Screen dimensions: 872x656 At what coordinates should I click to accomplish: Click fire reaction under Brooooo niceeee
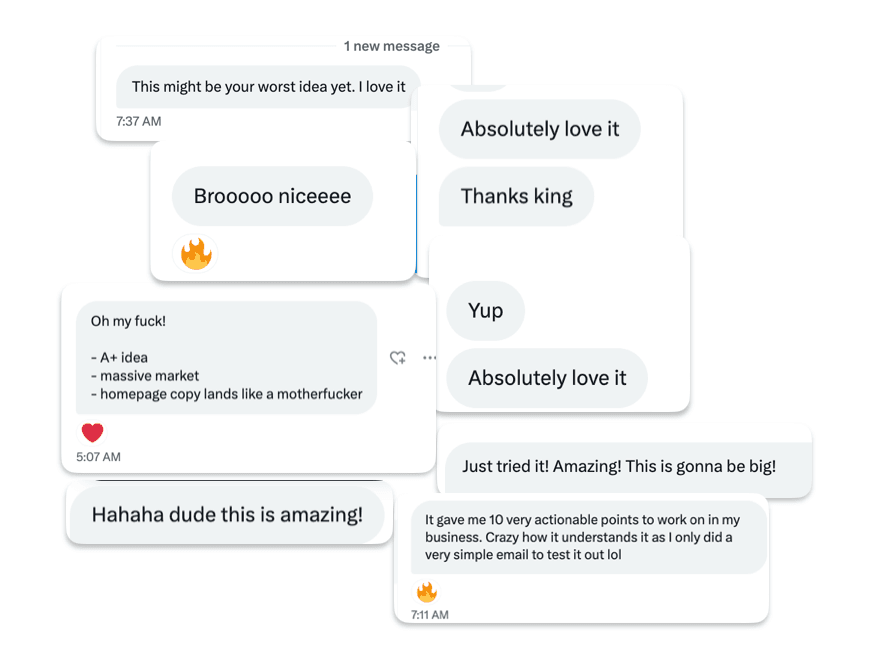(x=196, y=254)
